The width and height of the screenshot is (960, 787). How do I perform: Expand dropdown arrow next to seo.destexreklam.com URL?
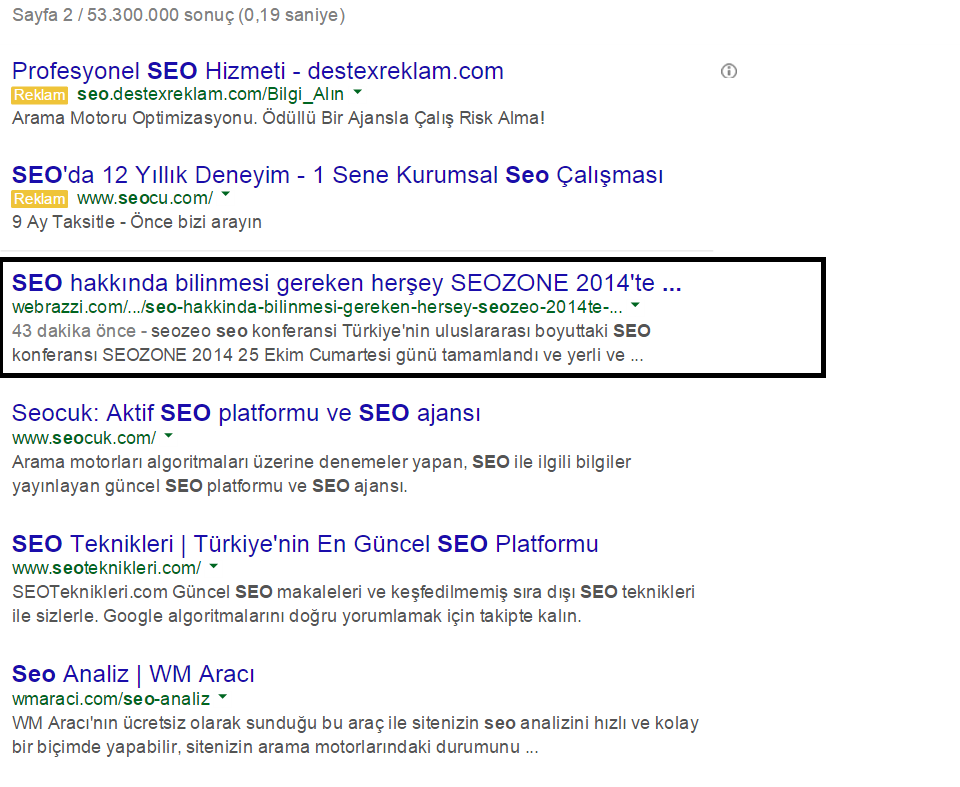click(358, 92)
